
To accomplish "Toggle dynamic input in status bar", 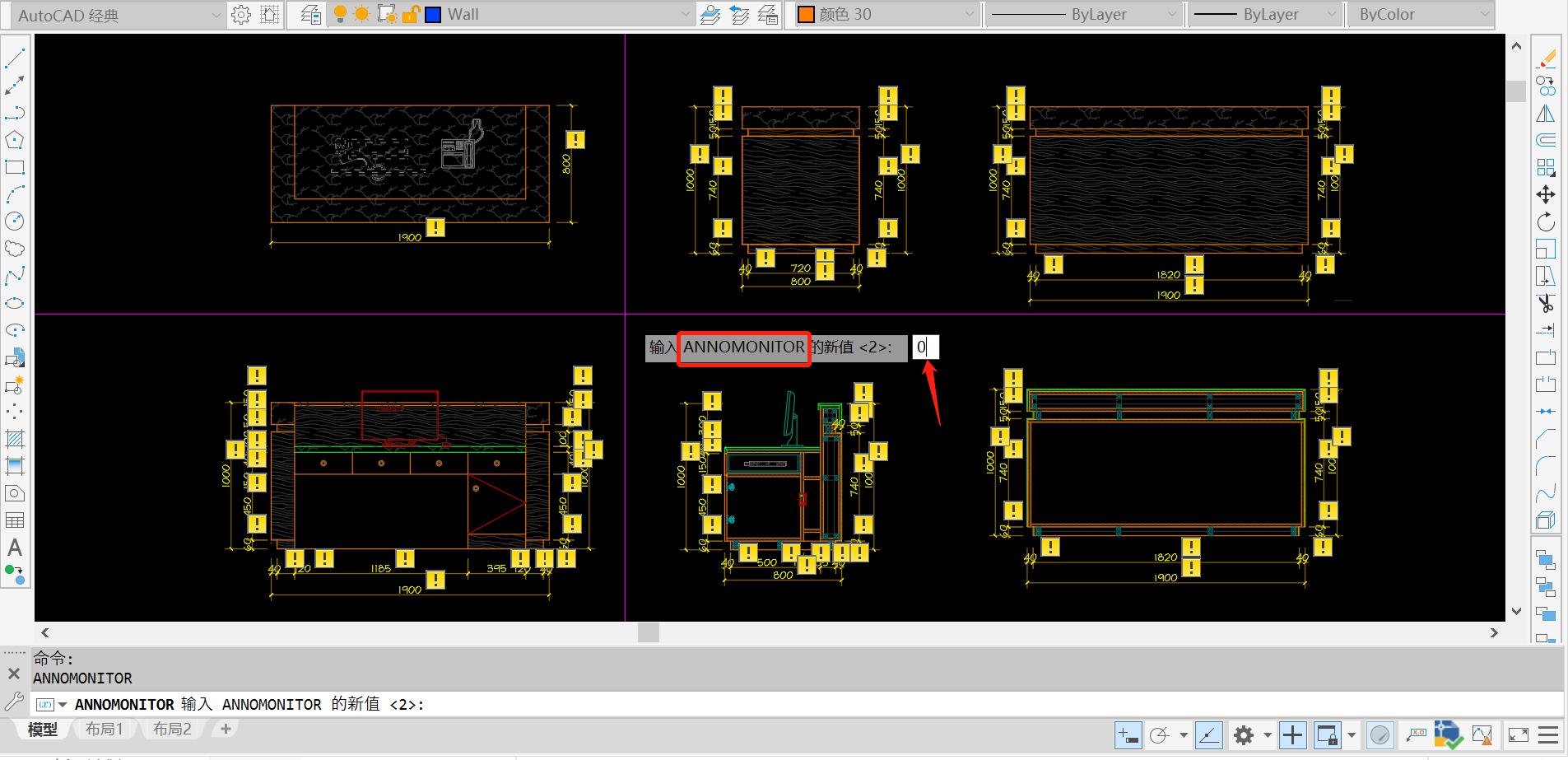I will pyautogui.click(x=1128, y=734).
